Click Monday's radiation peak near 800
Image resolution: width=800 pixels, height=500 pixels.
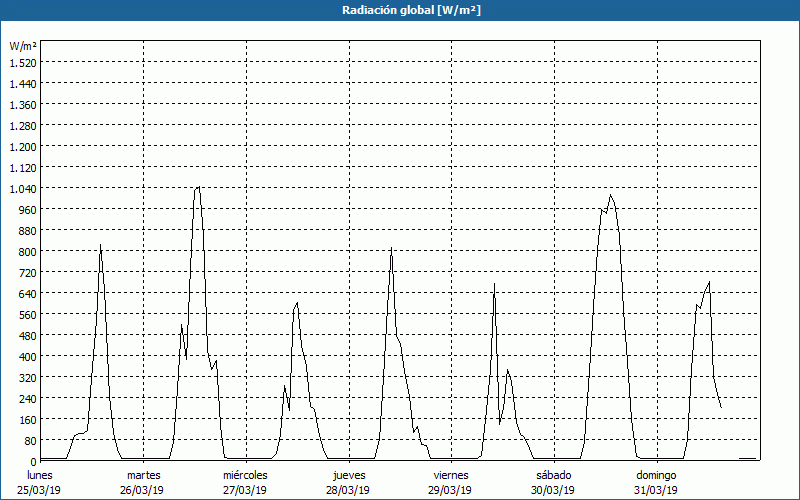point(100,245)
